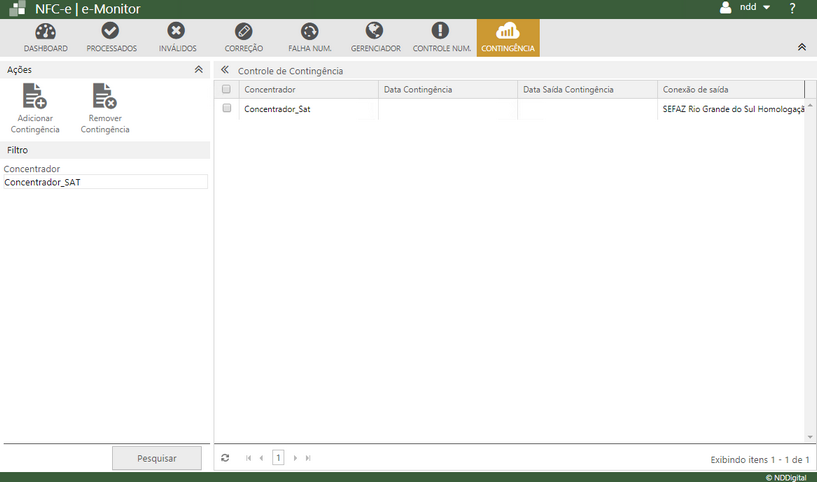
Task: Open the ndd user dropdown
Action: 746,8
